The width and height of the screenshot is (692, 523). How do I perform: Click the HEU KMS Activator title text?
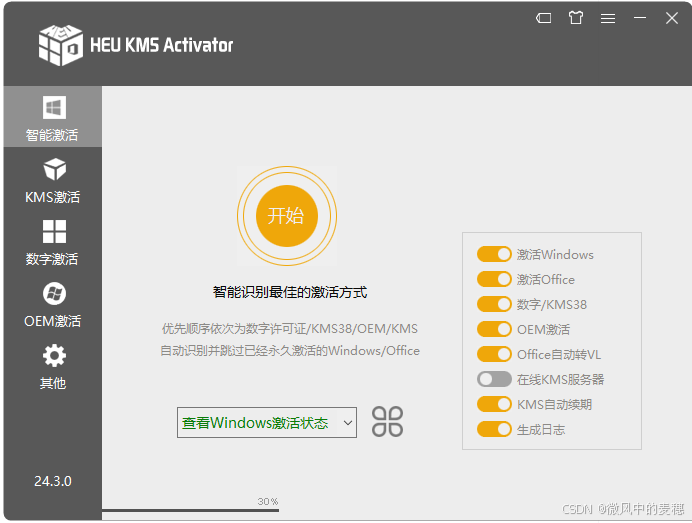(162, 45)
